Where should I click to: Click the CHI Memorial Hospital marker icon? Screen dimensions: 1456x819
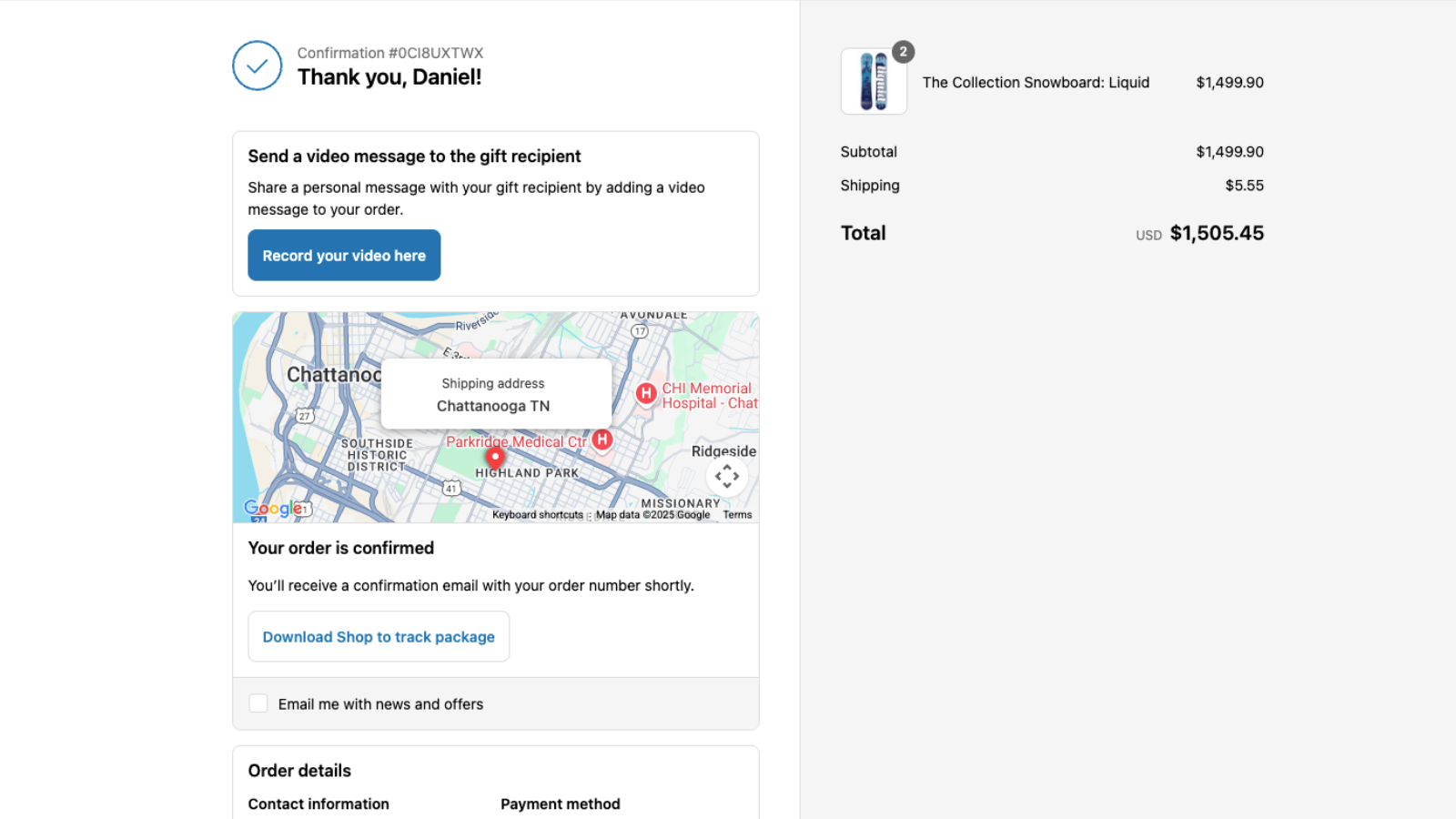[x=646, y=394]
